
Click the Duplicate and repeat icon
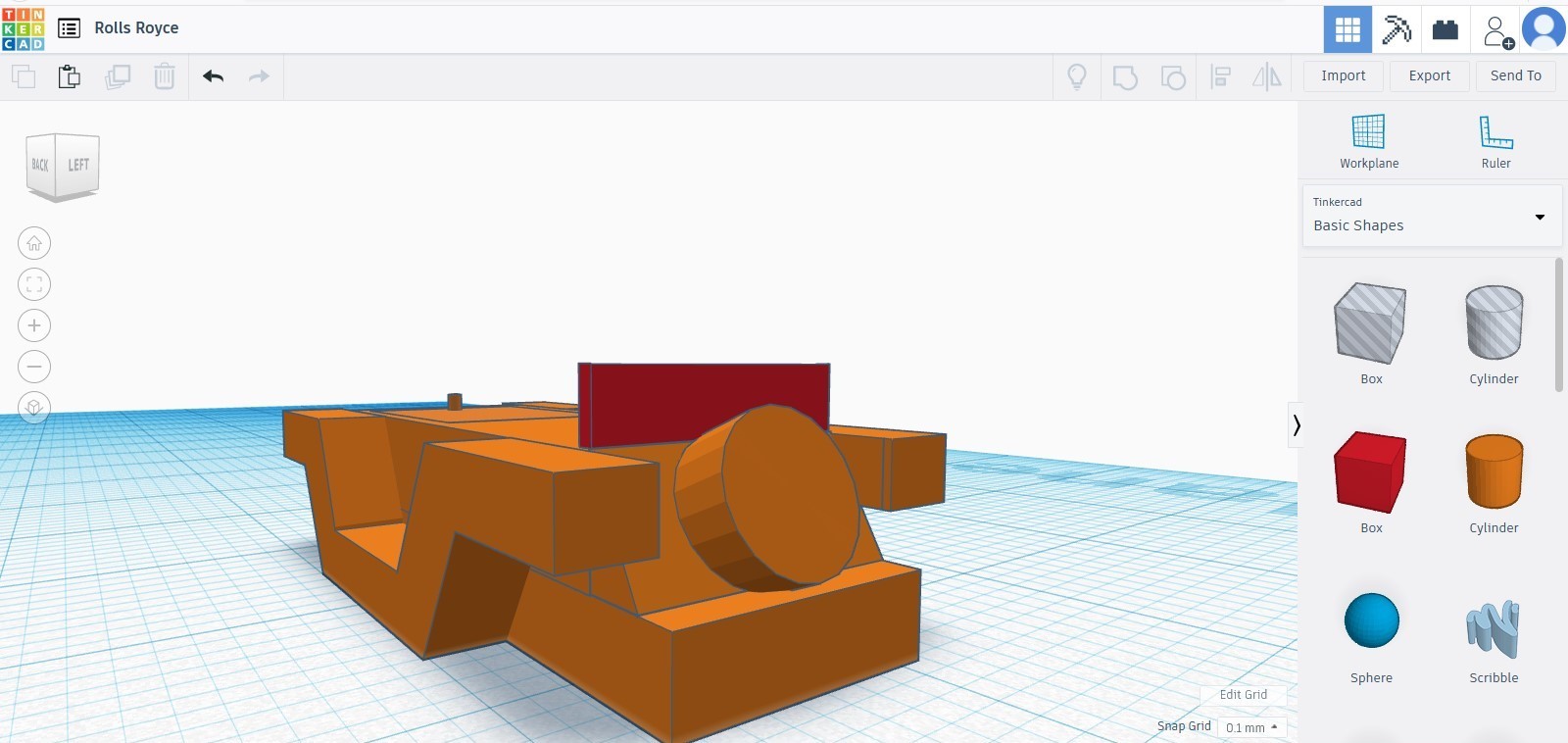pos(118,76)
